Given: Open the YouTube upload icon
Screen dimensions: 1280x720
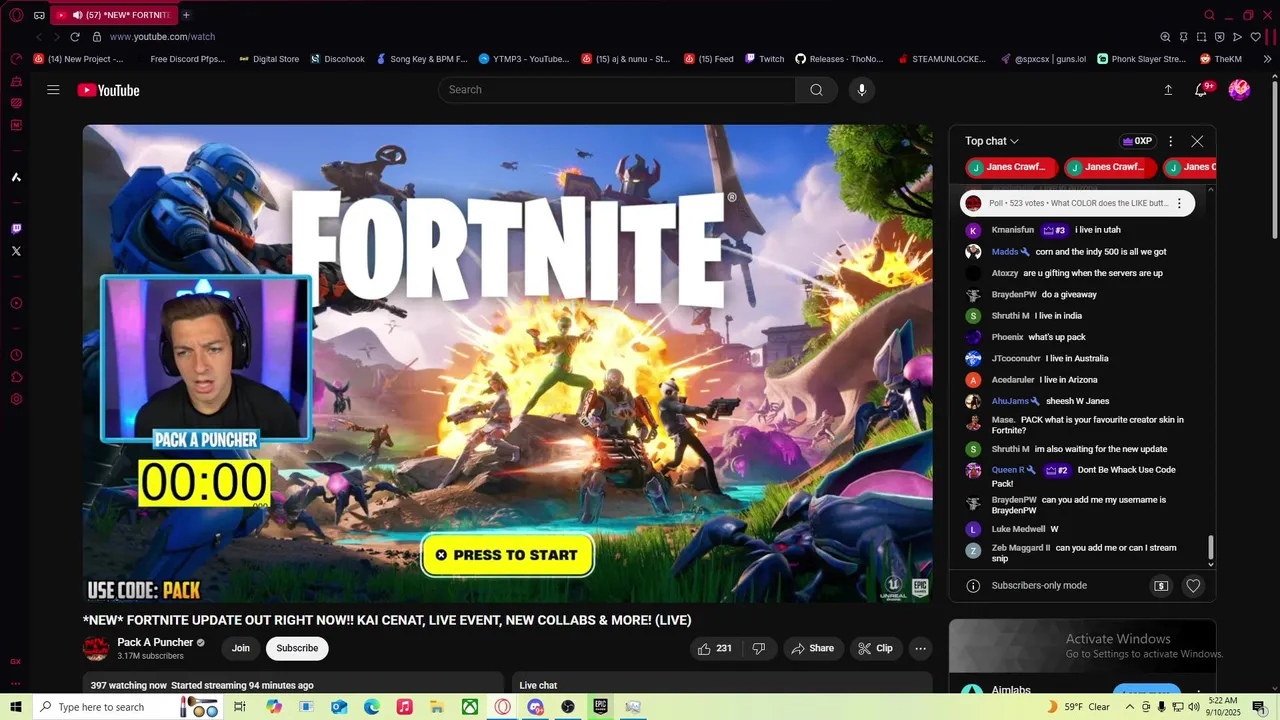Looking at the screenshot, I should tap(1168, 90).
